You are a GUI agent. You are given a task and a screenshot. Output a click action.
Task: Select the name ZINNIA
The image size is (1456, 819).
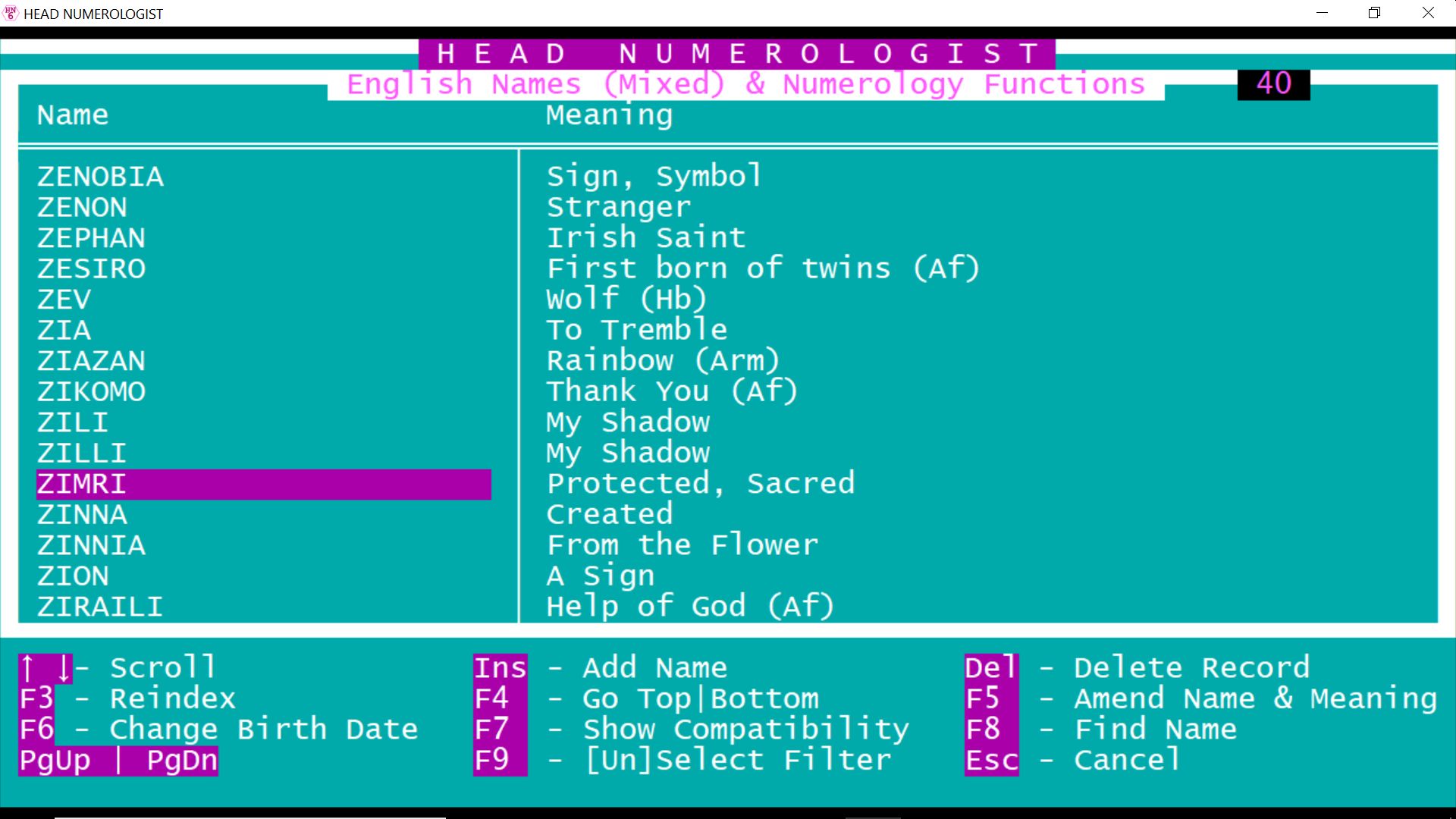[91, 545]
